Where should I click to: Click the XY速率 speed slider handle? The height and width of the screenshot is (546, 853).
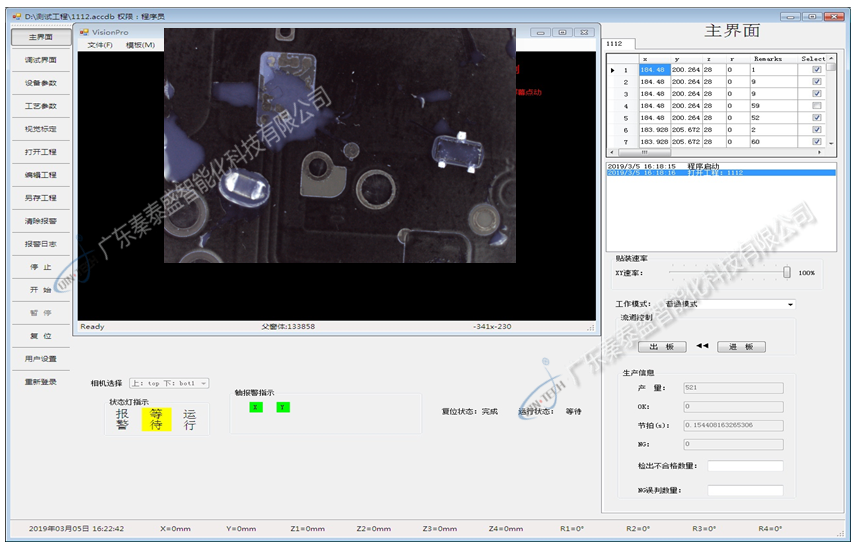coord(787,272)
